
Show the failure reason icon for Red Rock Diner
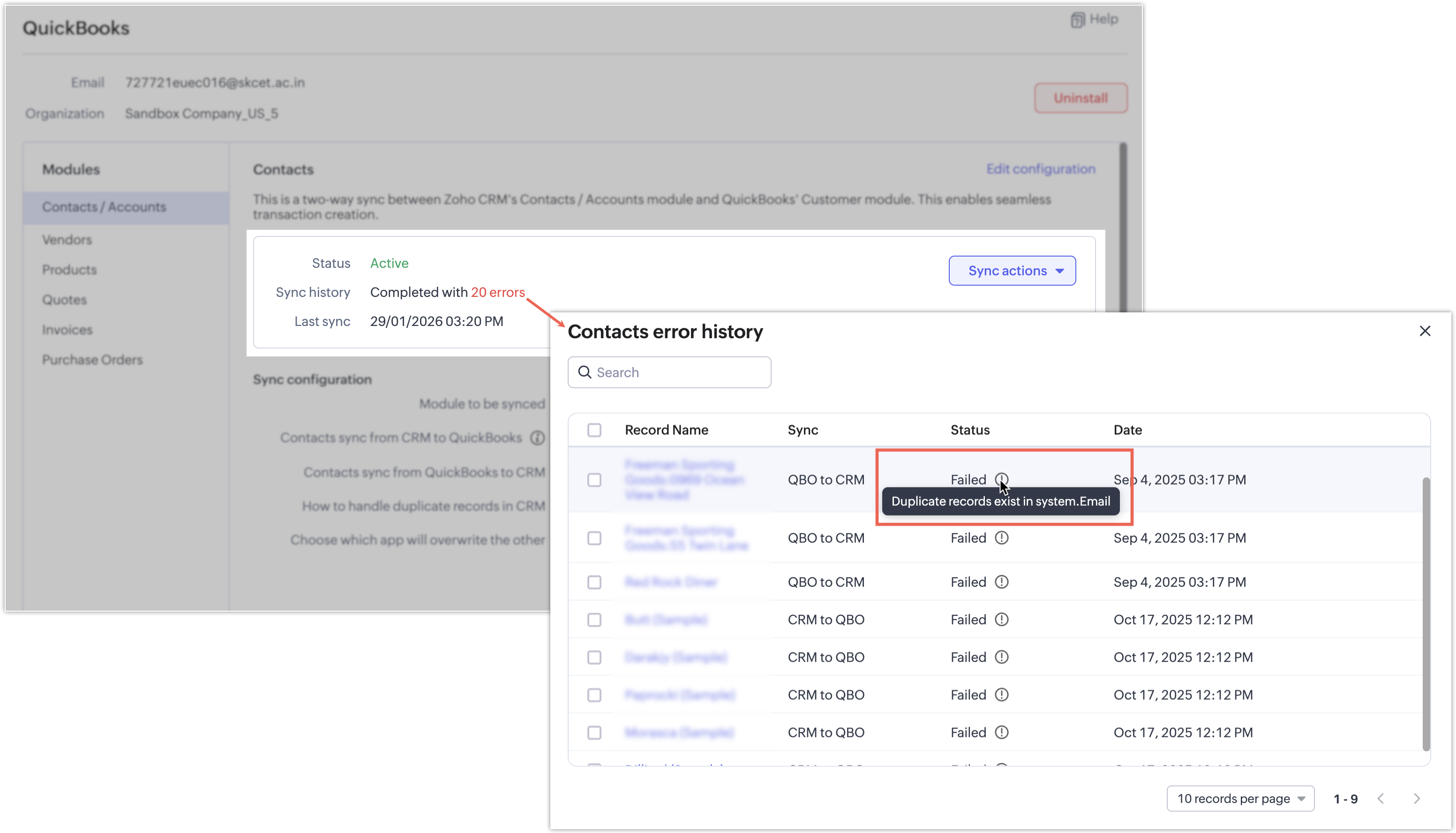click(x=1002, y=582)
